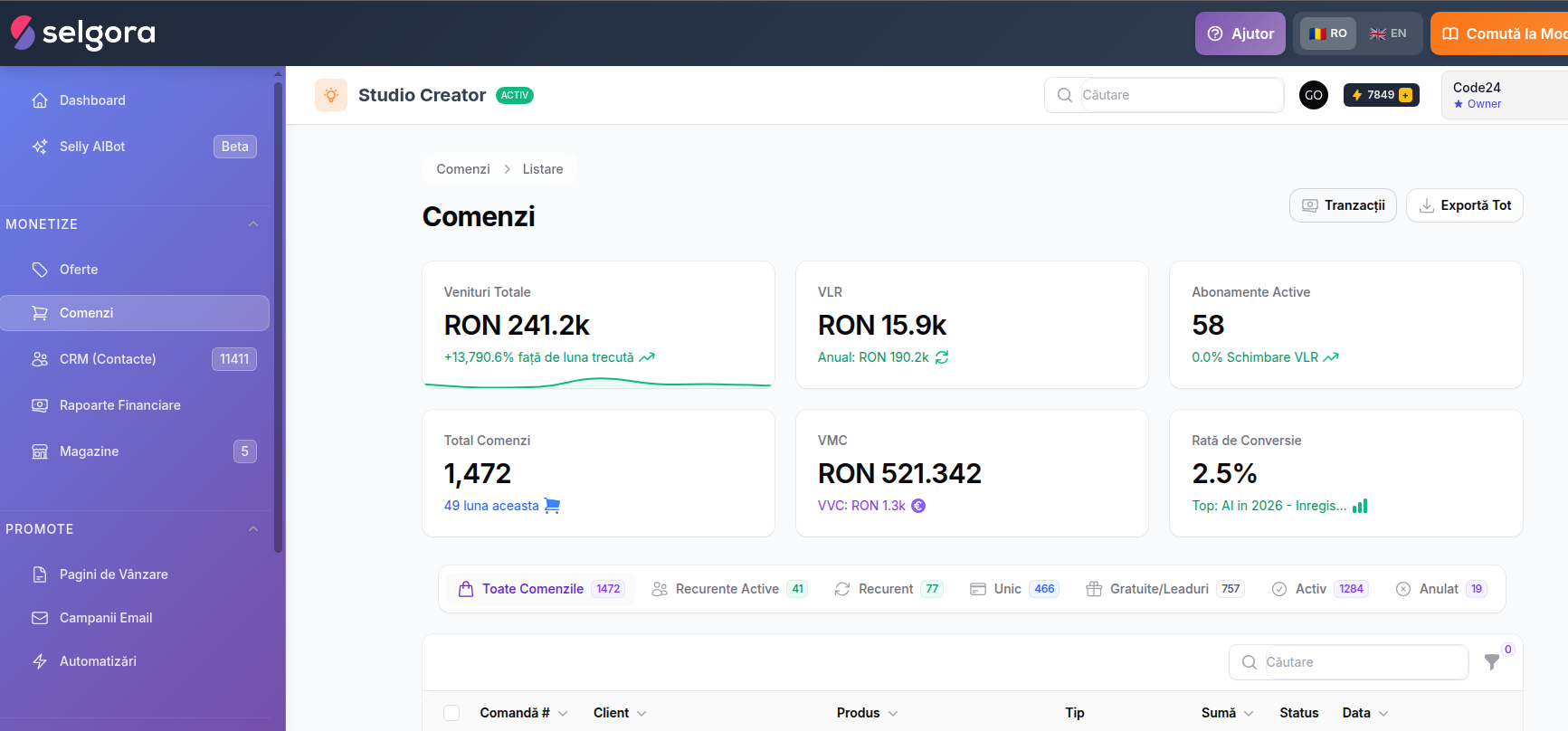
Task: Select the RO language option
Action: (x=1329, y=33)
